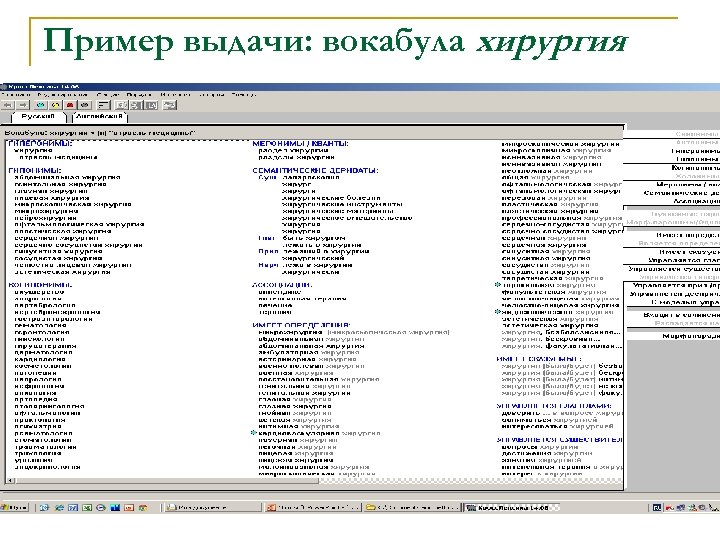720x540 pixels.
Task: Click the cohyponym урология
Action: [34, 460]
